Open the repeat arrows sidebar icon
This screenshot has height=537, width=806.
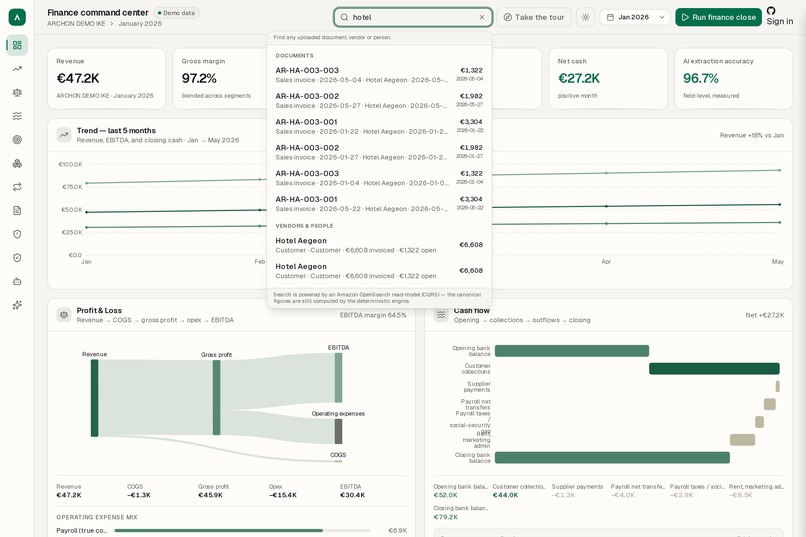point(17,187)
